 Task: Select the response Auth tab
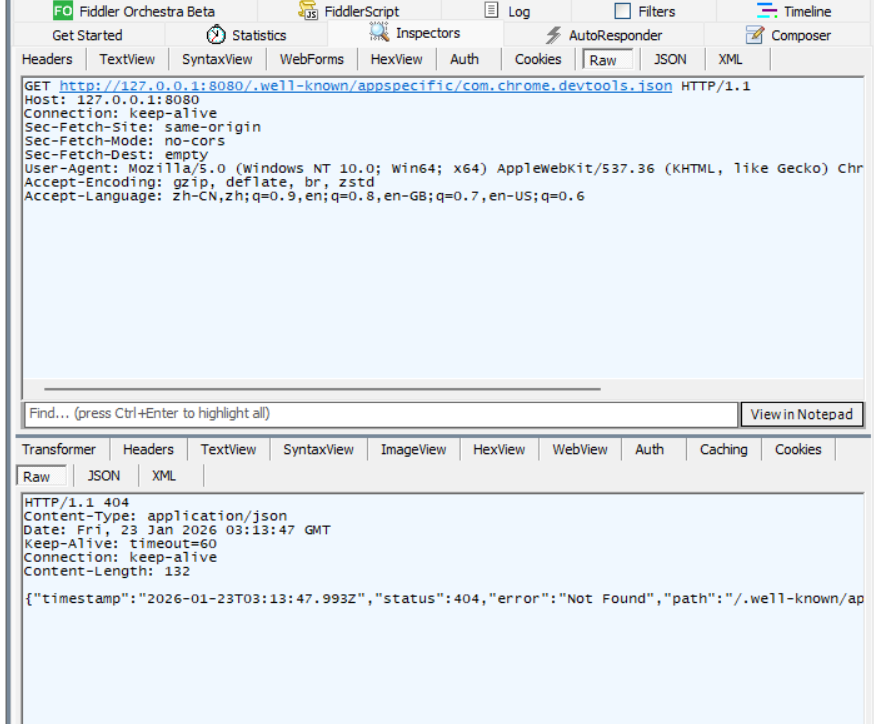pos(649,449)
